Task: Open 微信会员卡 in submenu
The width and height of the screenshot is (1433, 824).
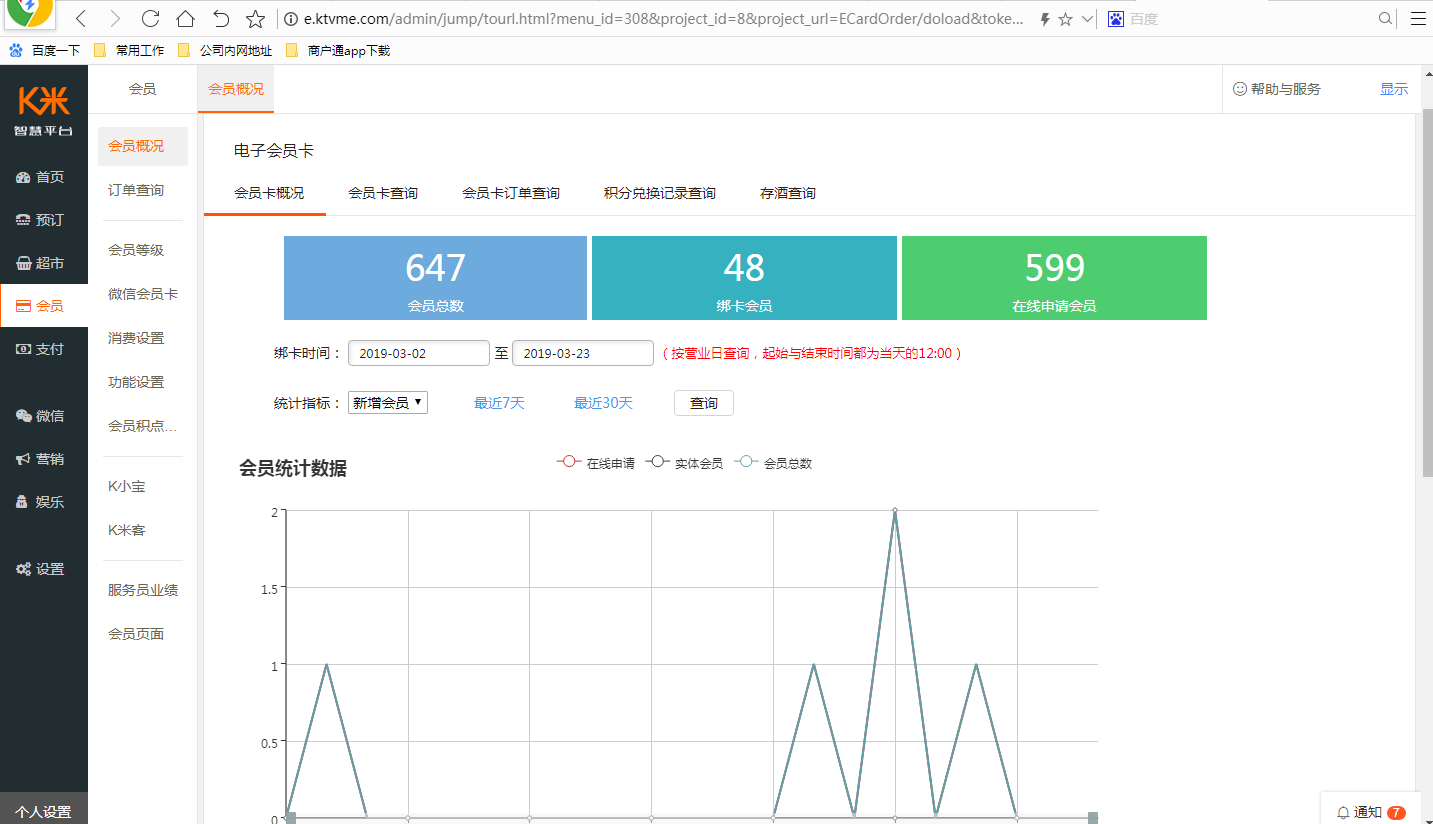Action: [x=143, y=294]
